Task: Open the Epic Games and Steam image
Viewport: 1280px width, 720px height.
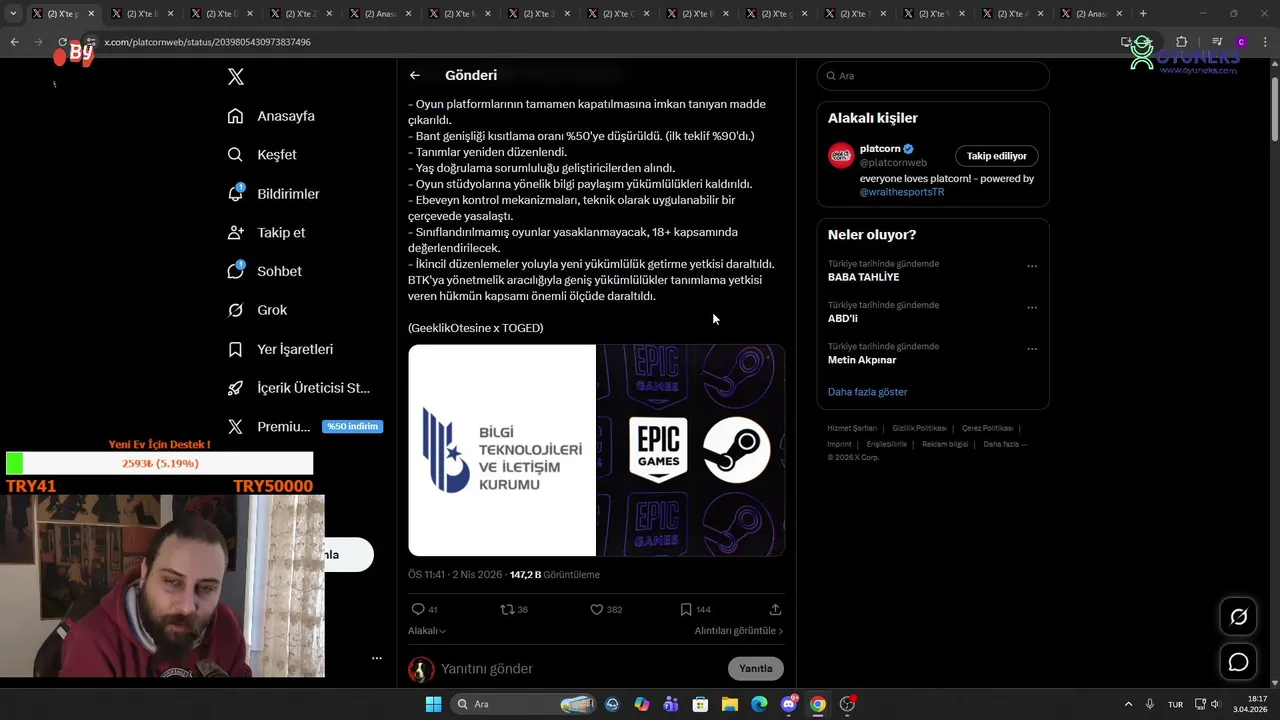Action: [691, 450]
